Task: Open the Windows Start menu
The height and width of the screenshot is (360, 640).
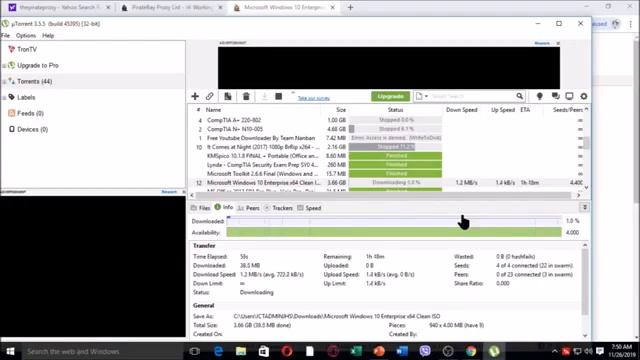Action: coord(11,351)
